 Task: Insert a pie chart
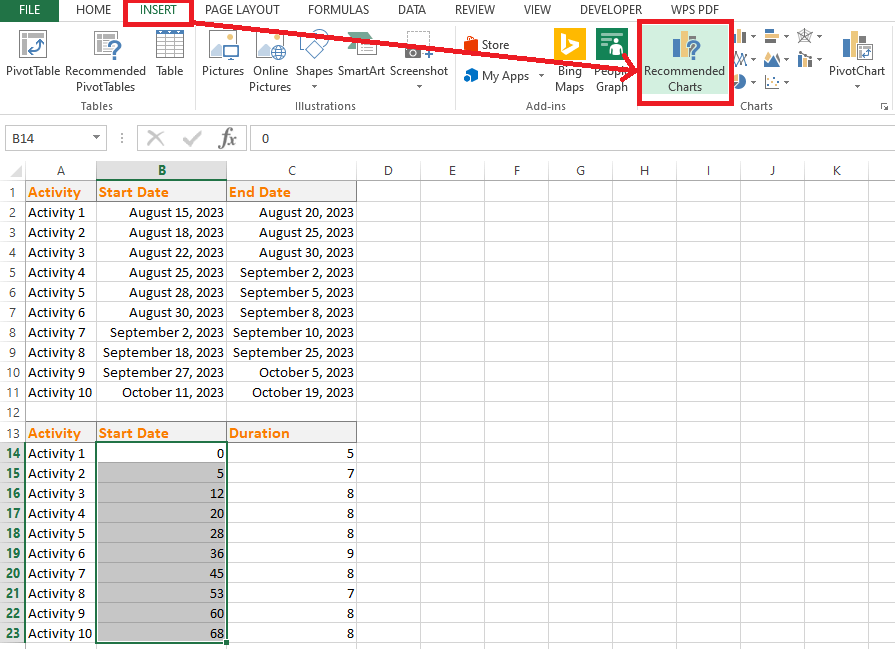(740, 82)
